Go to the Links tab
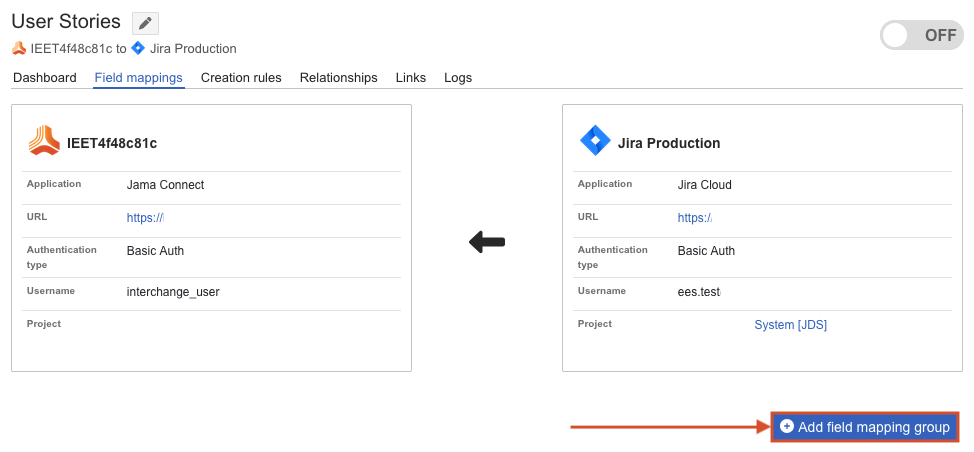 (x=411, y=78)
